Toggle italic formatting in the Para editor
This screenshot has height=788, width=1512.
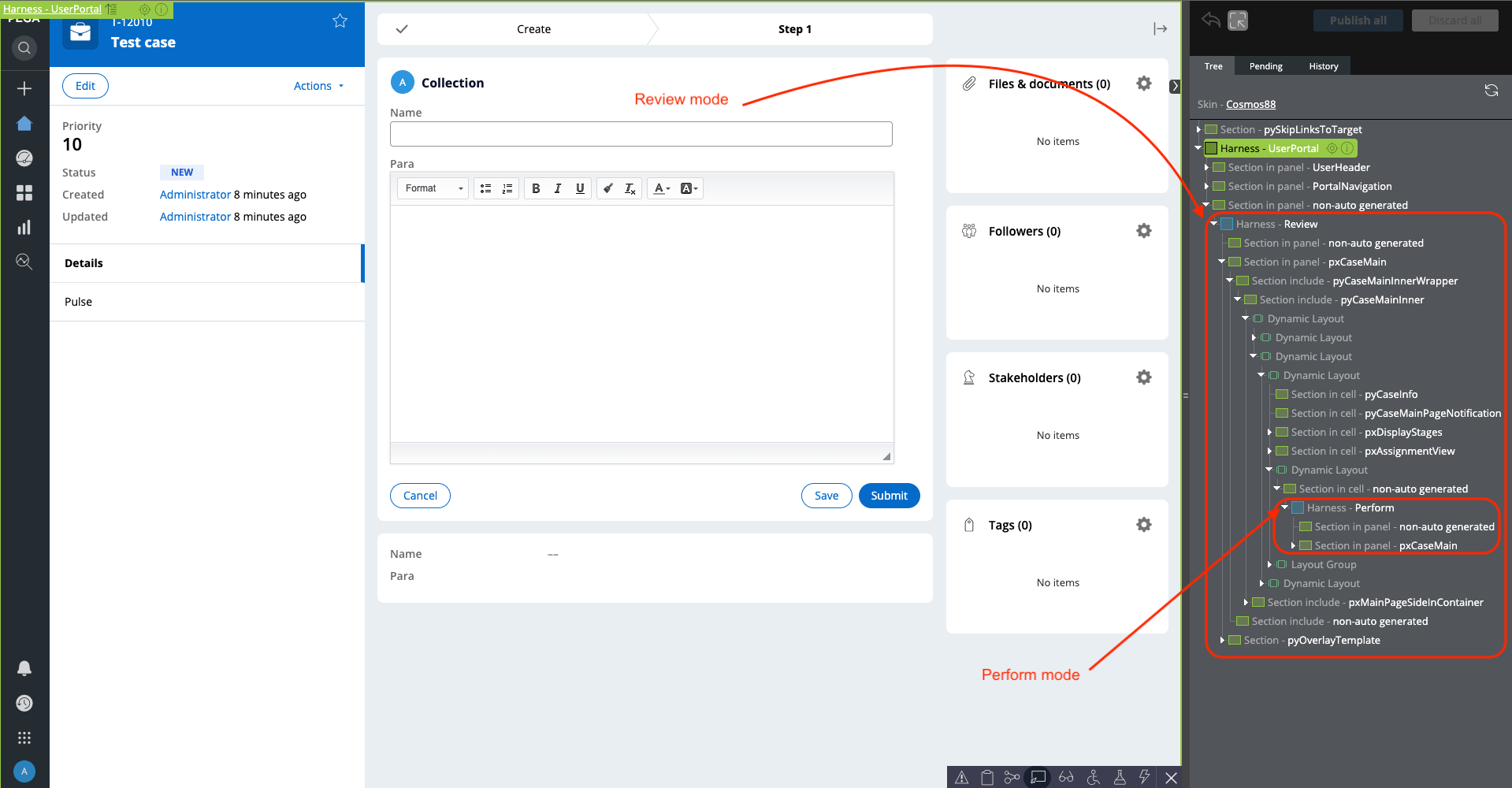tap(558, 188)
